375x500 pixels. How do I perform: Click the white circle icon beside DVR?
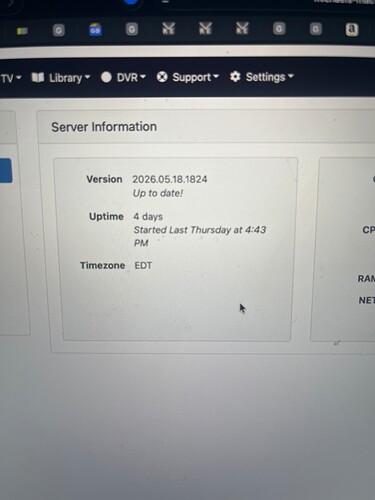coord(106,77)
